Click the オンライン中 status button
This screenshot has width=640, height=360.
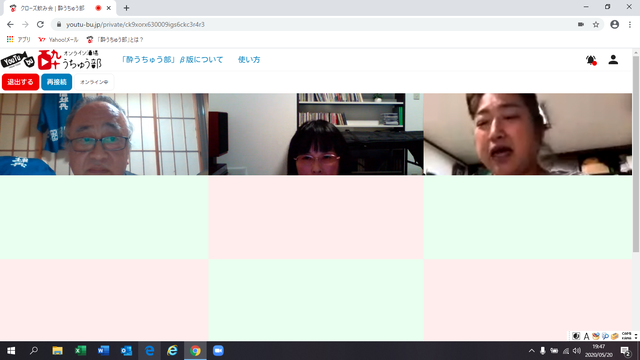click(x=94, y=82)
